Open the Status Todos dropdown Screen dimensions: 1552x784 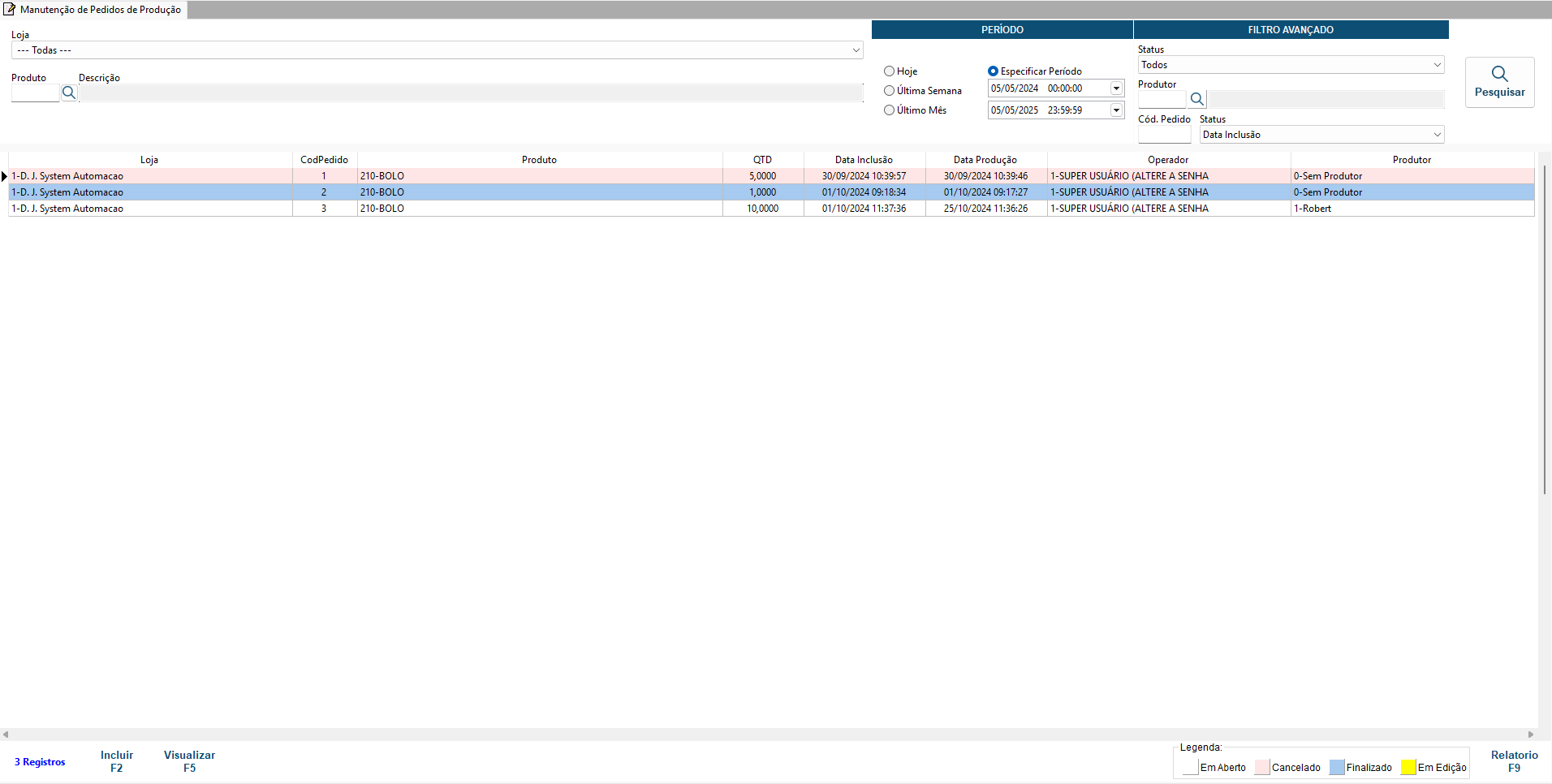1291,65
